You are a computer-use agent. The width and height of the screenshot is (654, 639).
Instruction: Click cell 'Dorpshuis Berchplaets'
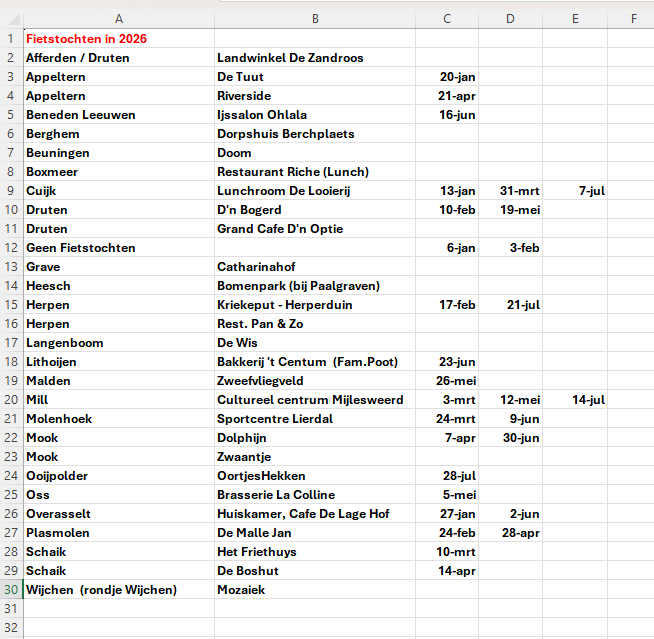[315, 133]
